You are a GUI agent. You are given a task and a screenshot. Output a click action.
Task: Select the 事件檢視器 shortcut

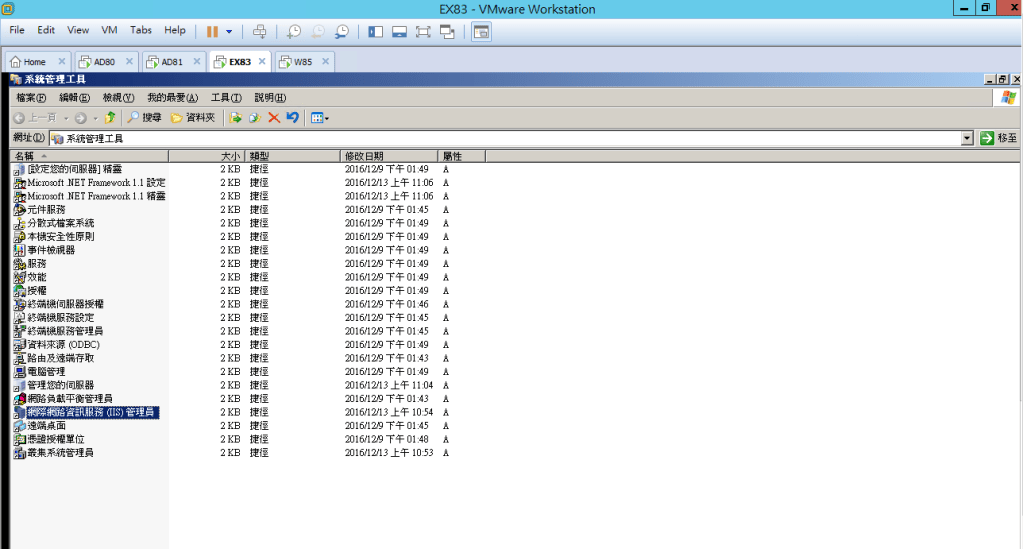(x=50, y=250)
